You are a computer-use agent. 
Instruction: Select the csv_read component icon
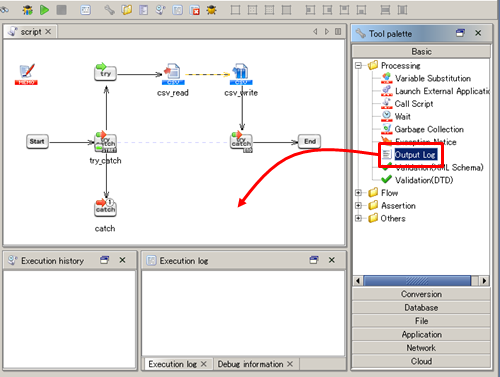pos(173,74)
